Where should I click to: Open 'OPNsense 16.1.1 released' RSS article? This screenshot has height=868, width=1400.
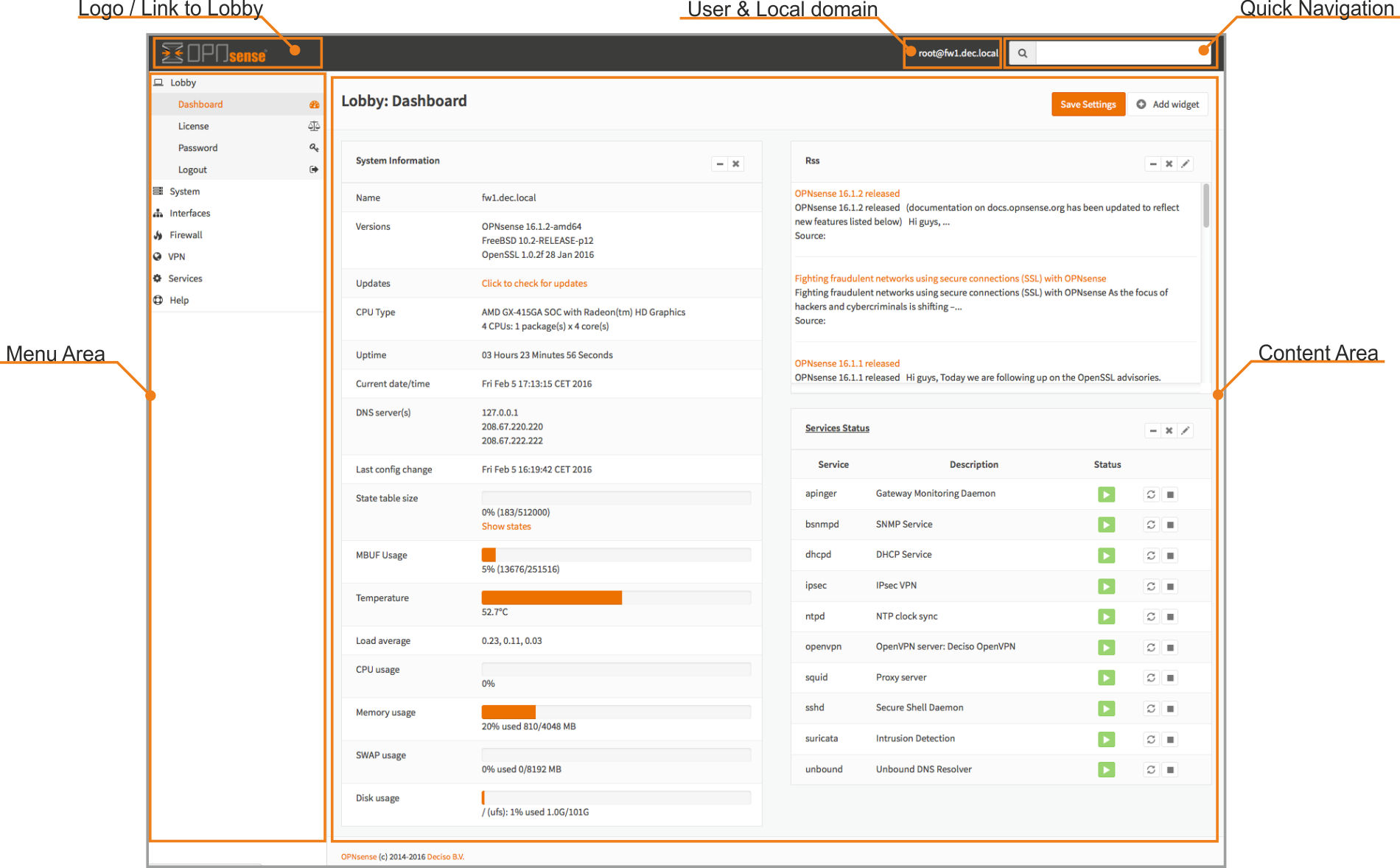[x=847, y=363]
